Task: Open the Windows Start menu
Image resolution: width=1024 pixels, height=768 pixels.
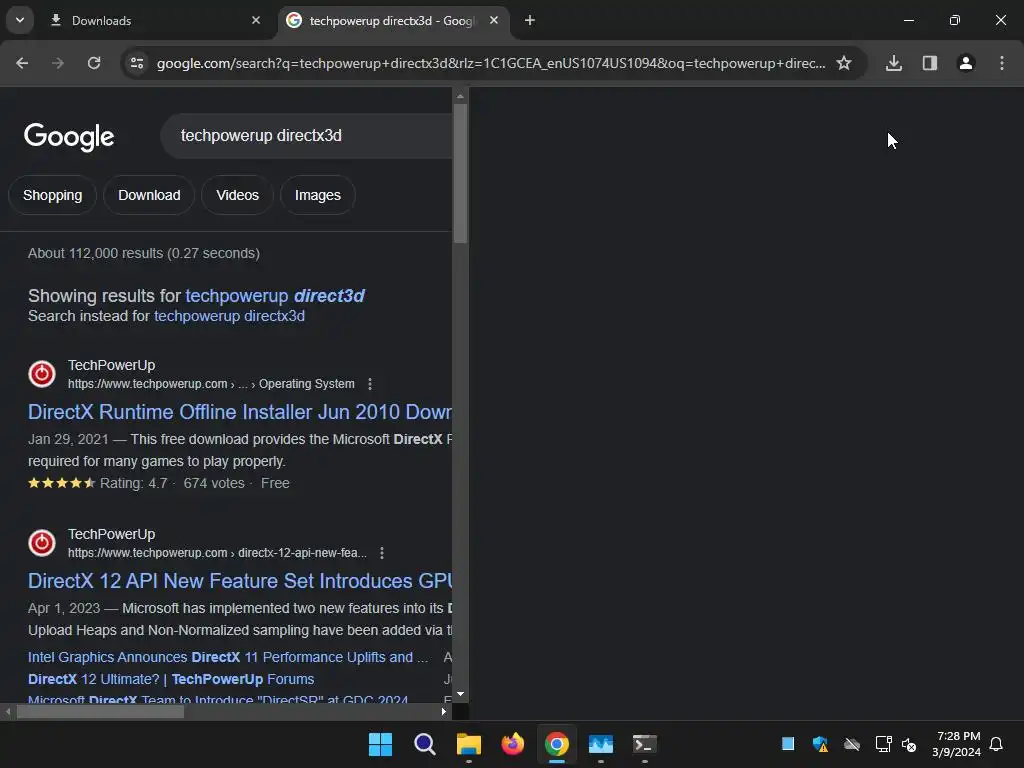Action: (x=380, y=744)
